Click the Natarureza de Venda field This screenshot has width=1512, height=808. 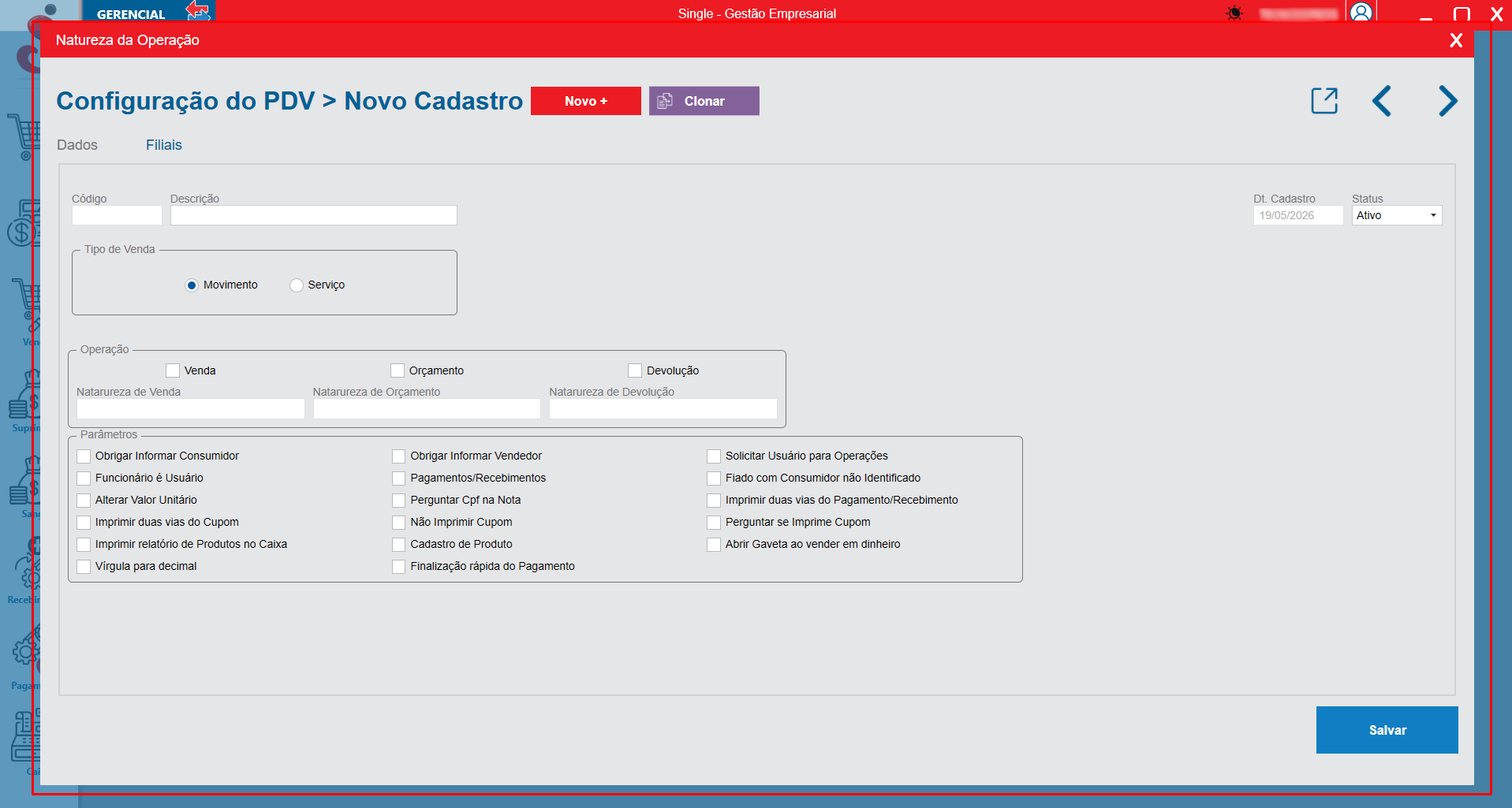point(190,408)
